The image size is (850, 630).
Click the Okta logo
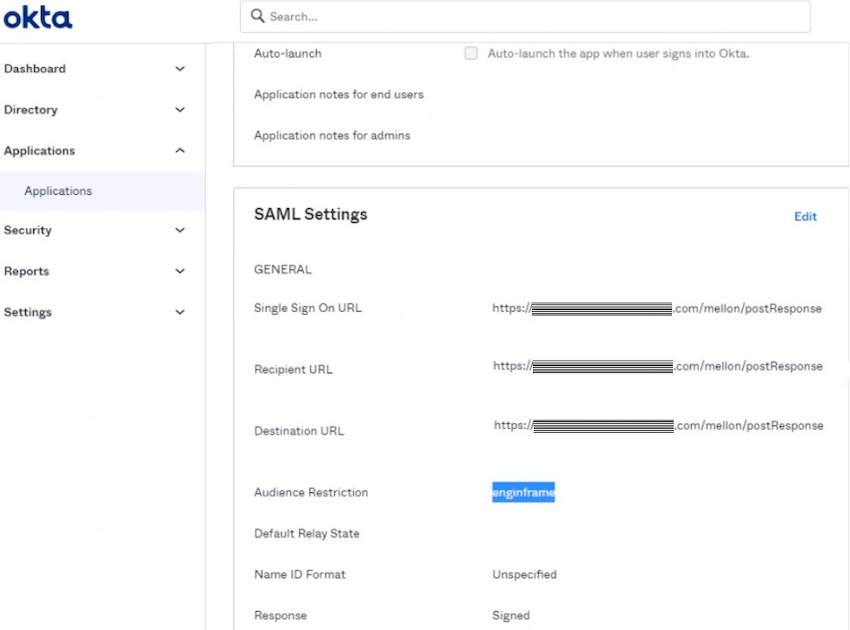[38, 16]
